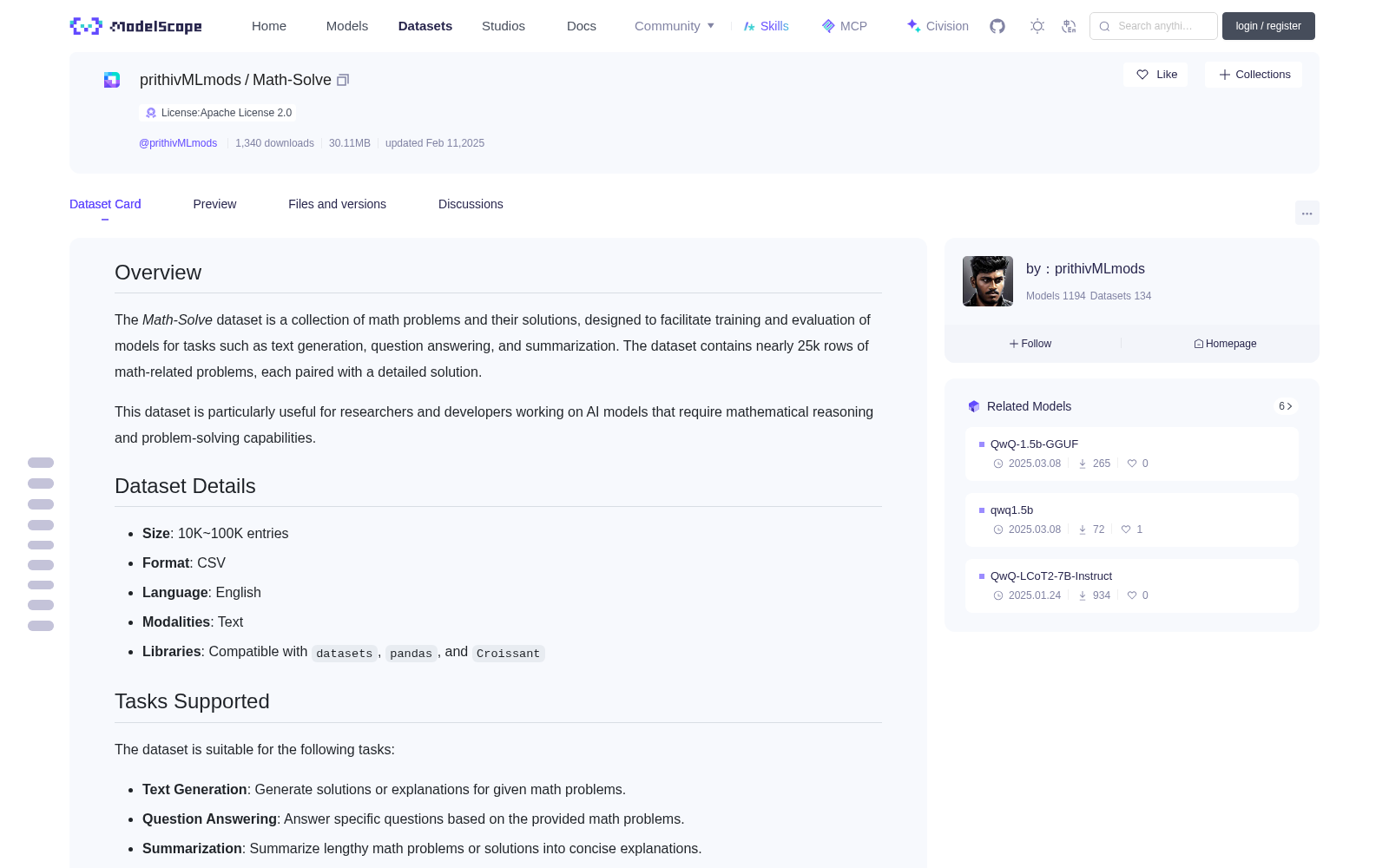Open the @prithivMLmods profile link
Screen dimensions: 1389x868
click(178, 143)
